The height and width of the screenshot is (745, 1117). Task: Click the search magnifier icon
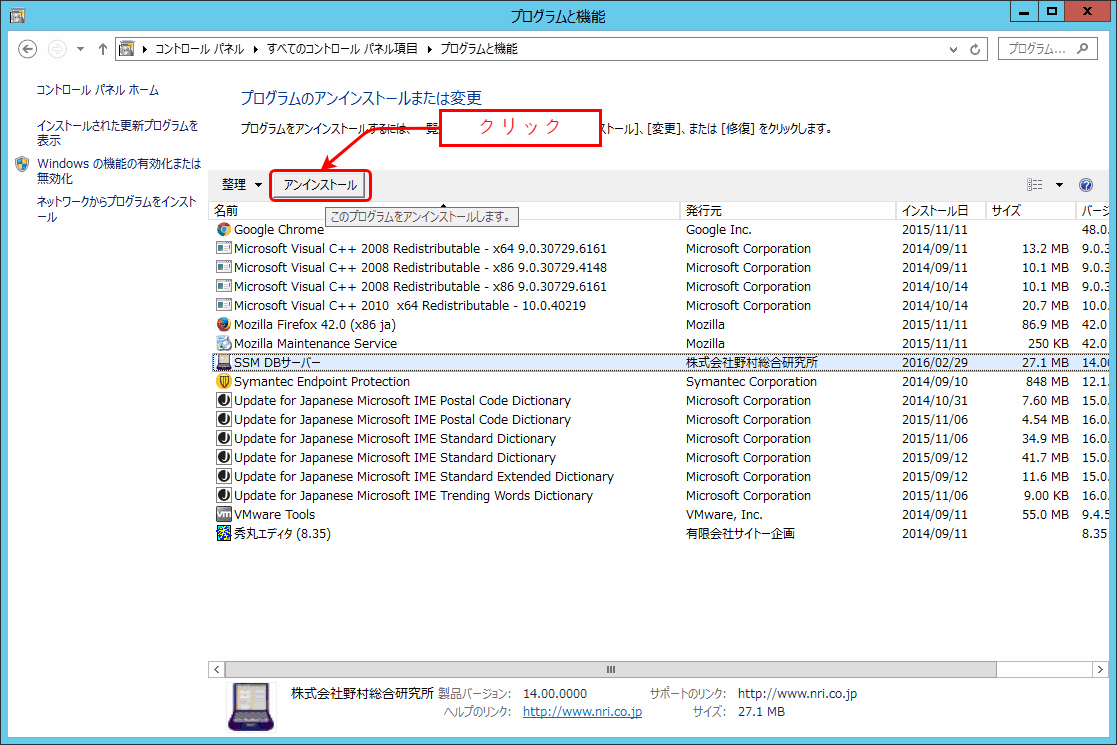pos(1083,48)
